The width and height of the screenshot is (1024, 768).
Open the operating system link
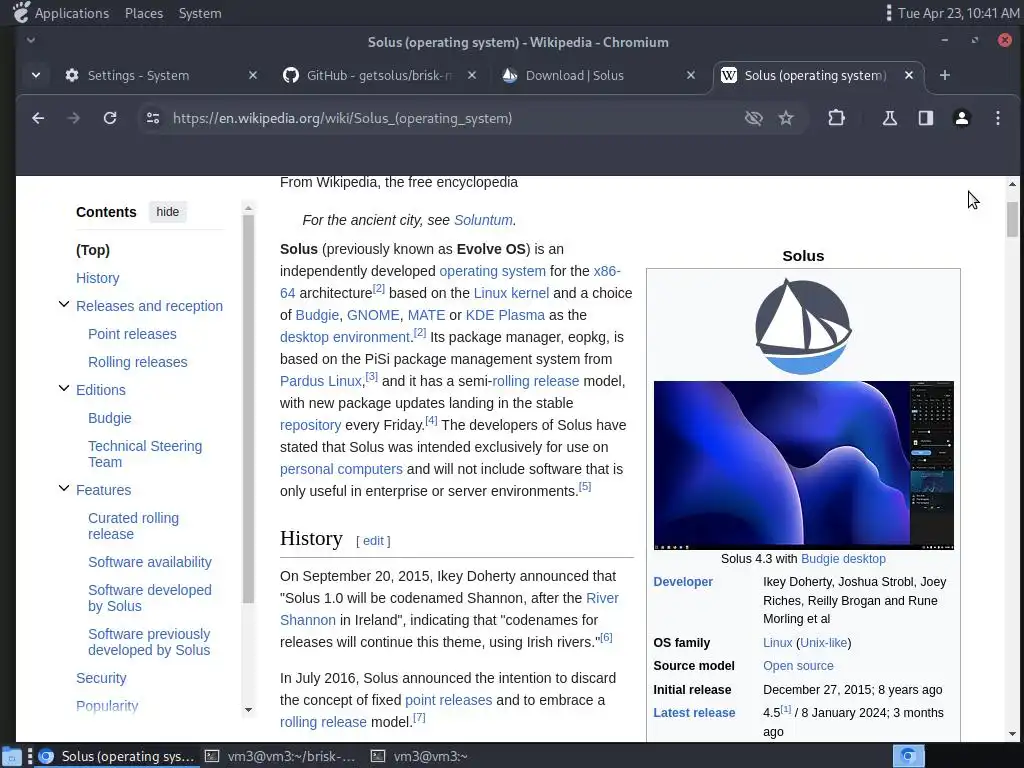pos(492,271)
